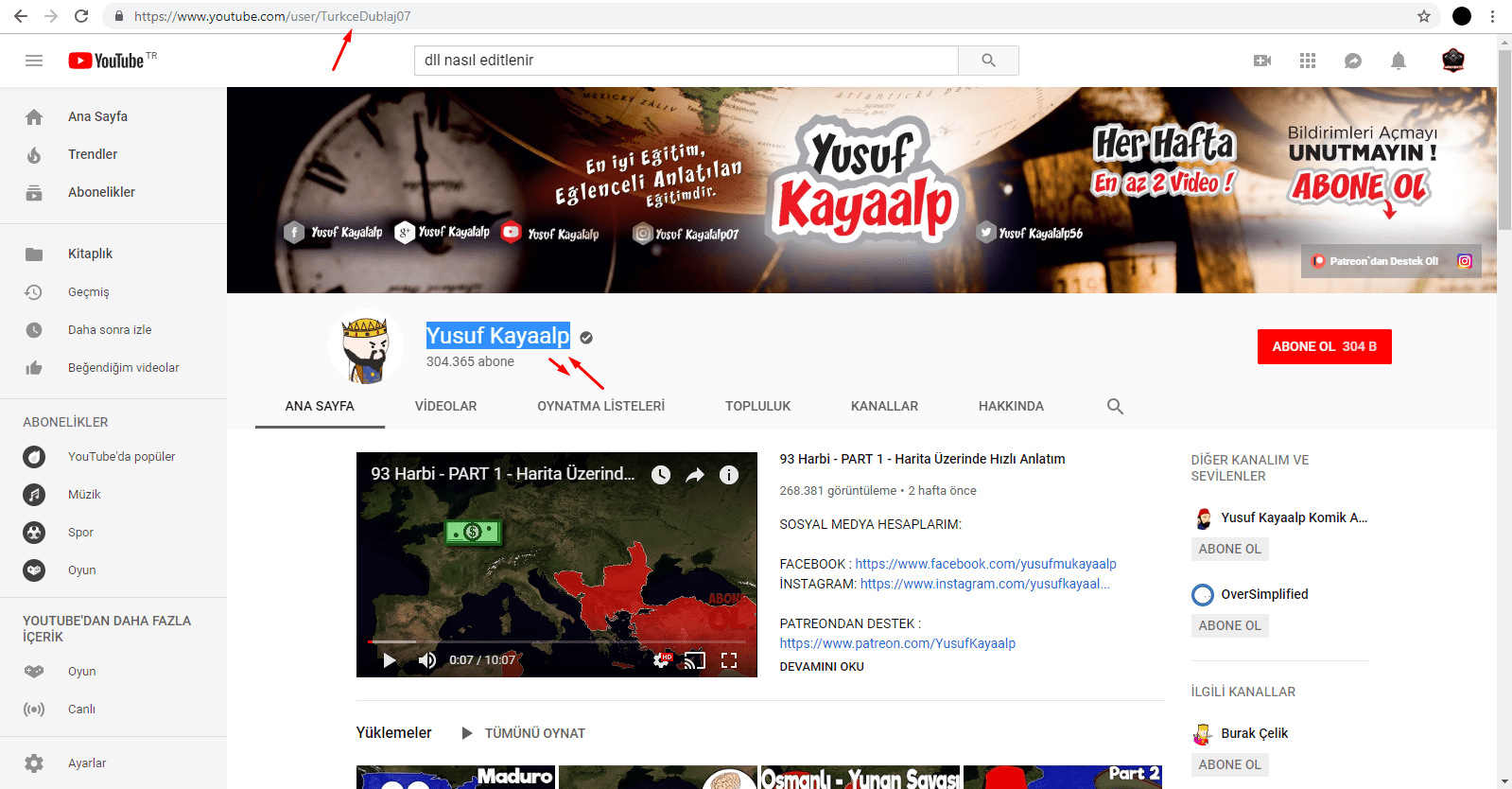Open Beğendiğim videolar in the sidebar

[113, 367]
